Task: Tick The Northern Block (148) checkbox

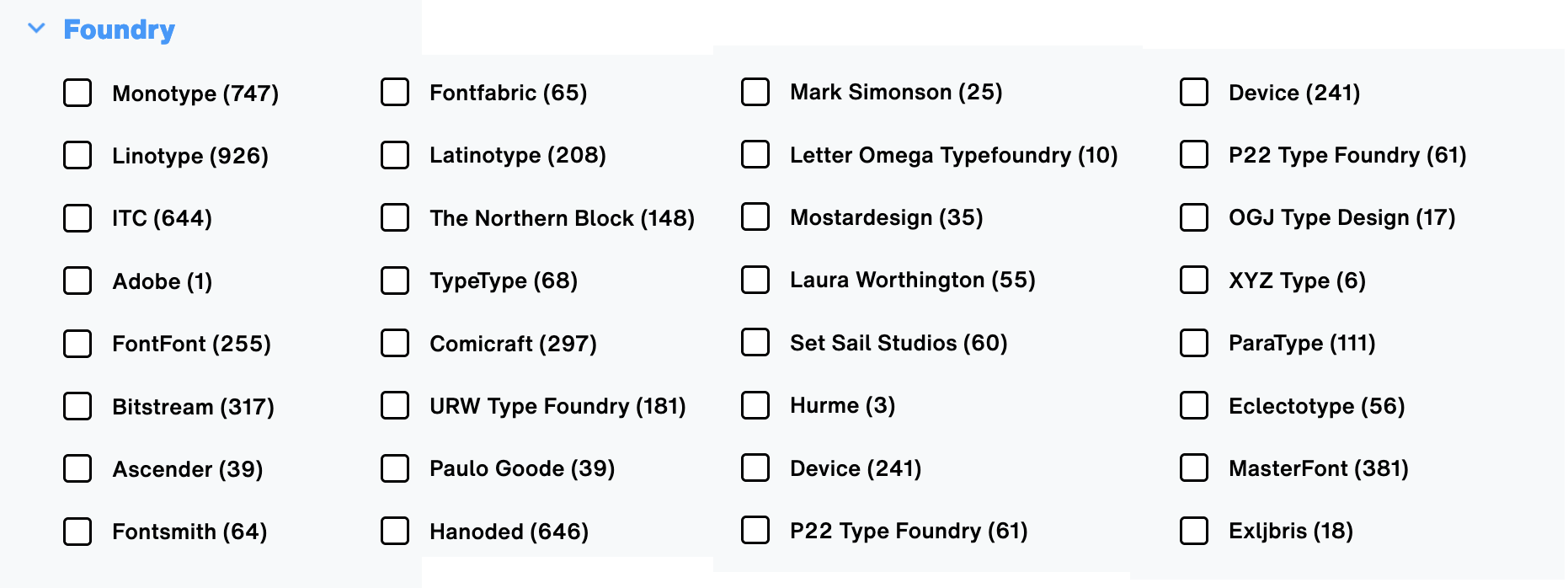Action: click(395, 217)
